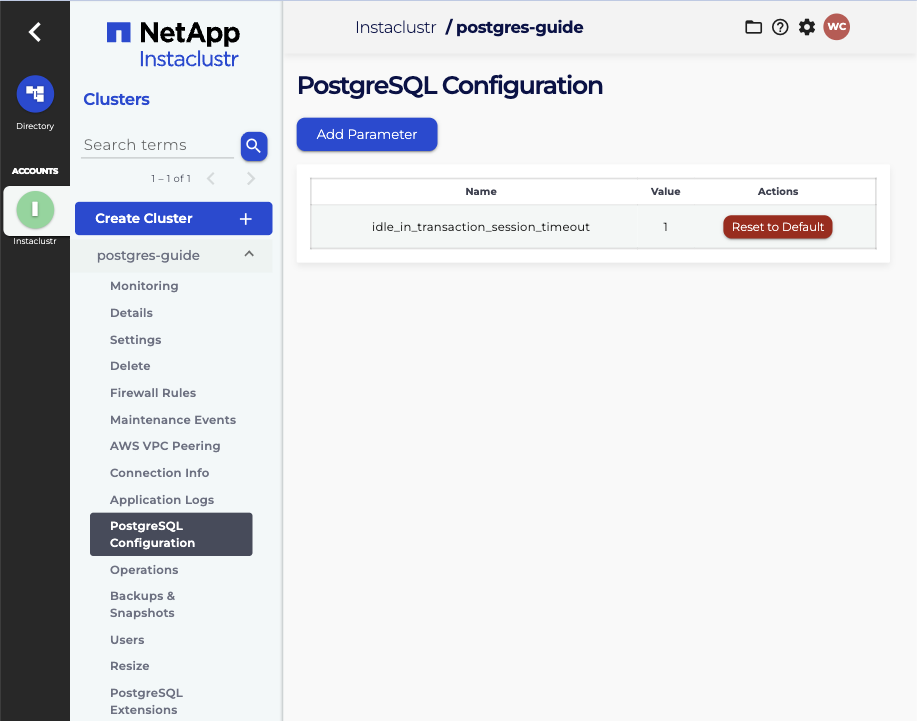Click the Create Cluster button
This screenshot has width=917, height=721.
[x=173, y=218]
